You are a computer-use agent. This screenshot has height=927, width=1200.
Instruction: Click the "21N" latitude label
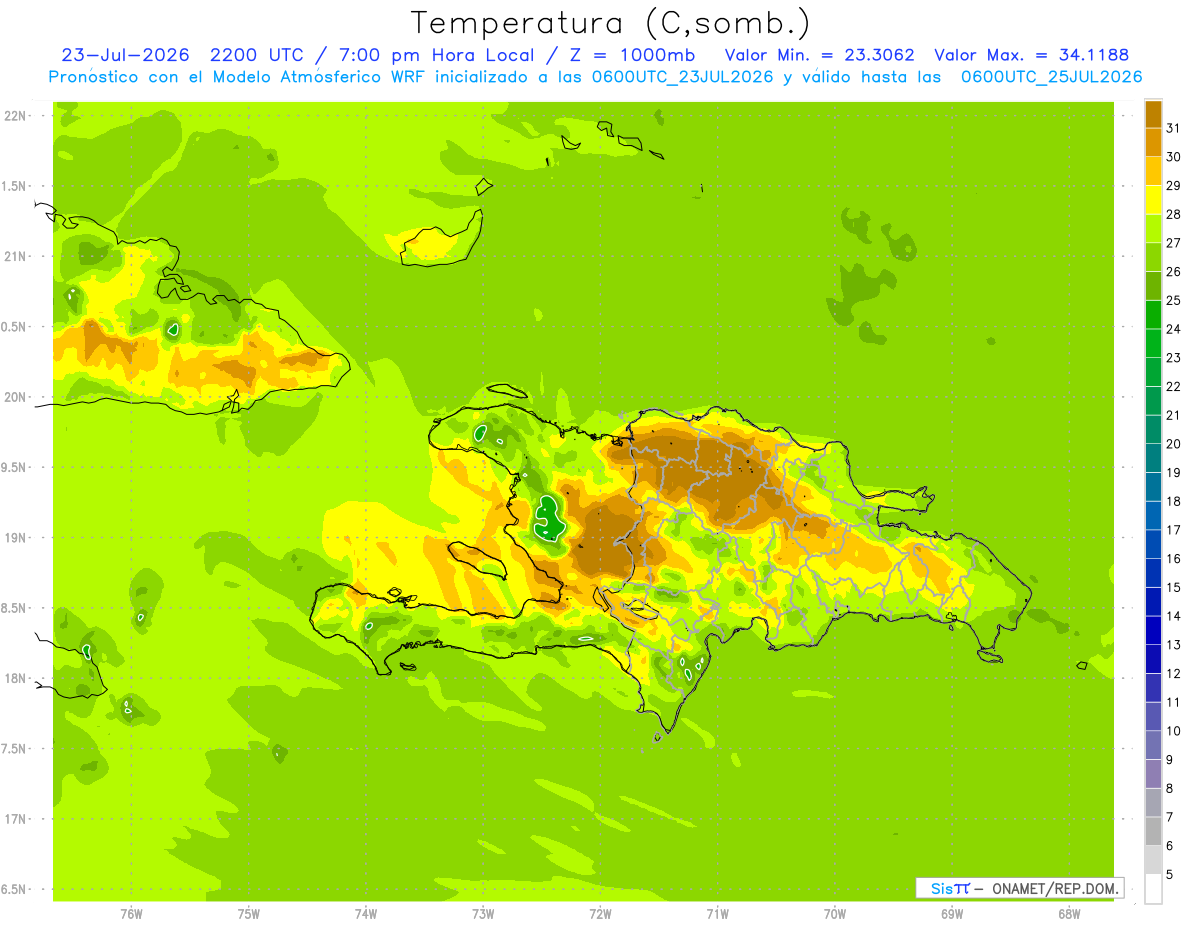click(x=15, y=256)
